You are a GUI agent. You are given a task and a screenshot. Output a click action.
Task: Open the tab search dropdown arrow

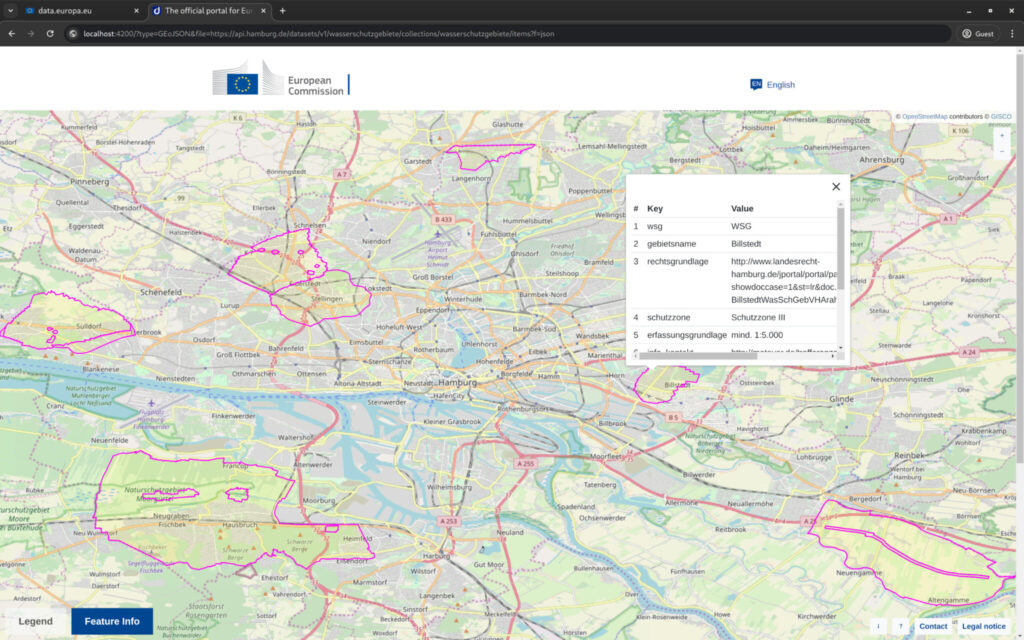(x=10, y=11)
